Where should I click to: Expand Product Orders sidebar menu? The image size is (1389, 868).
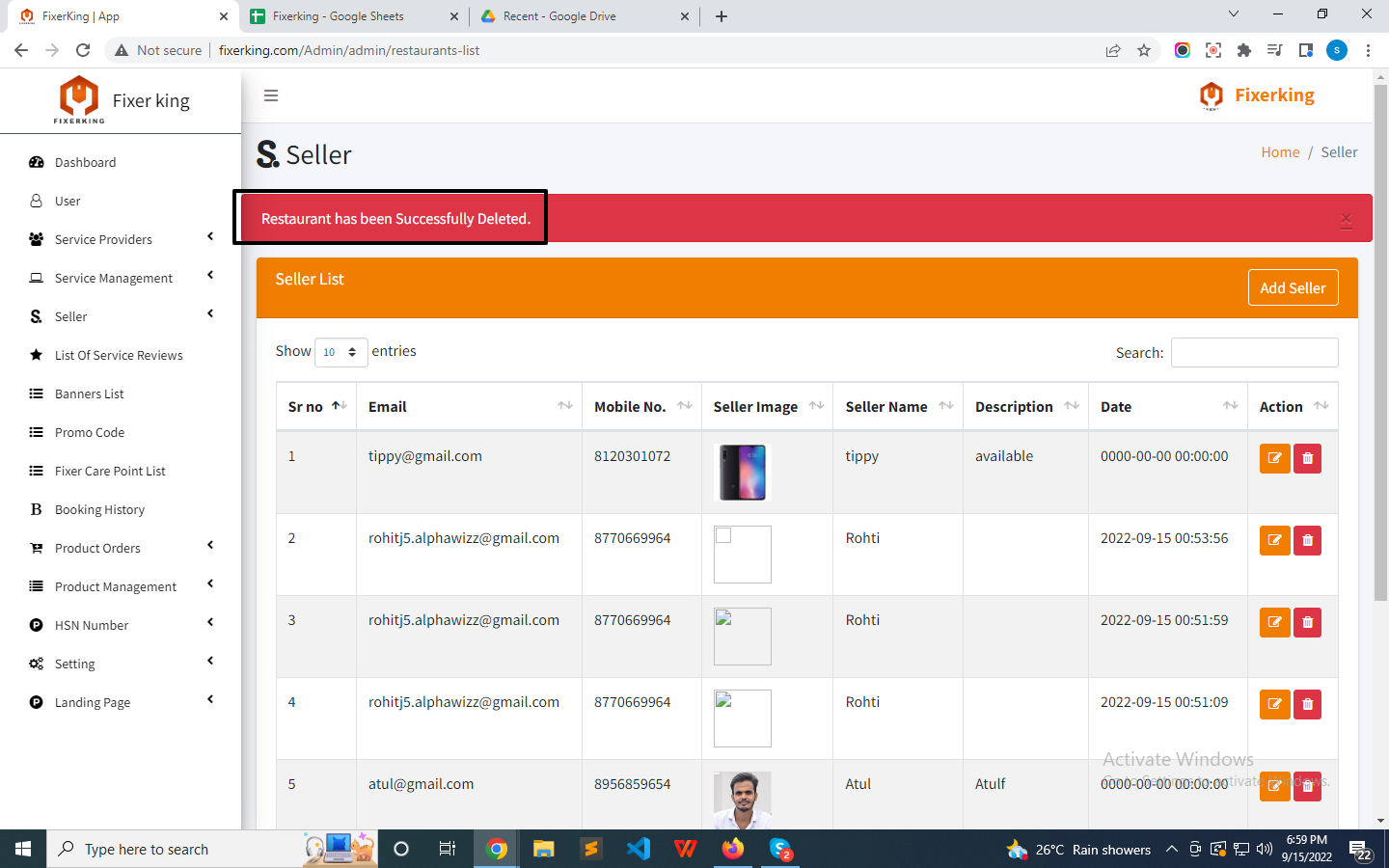121,548
